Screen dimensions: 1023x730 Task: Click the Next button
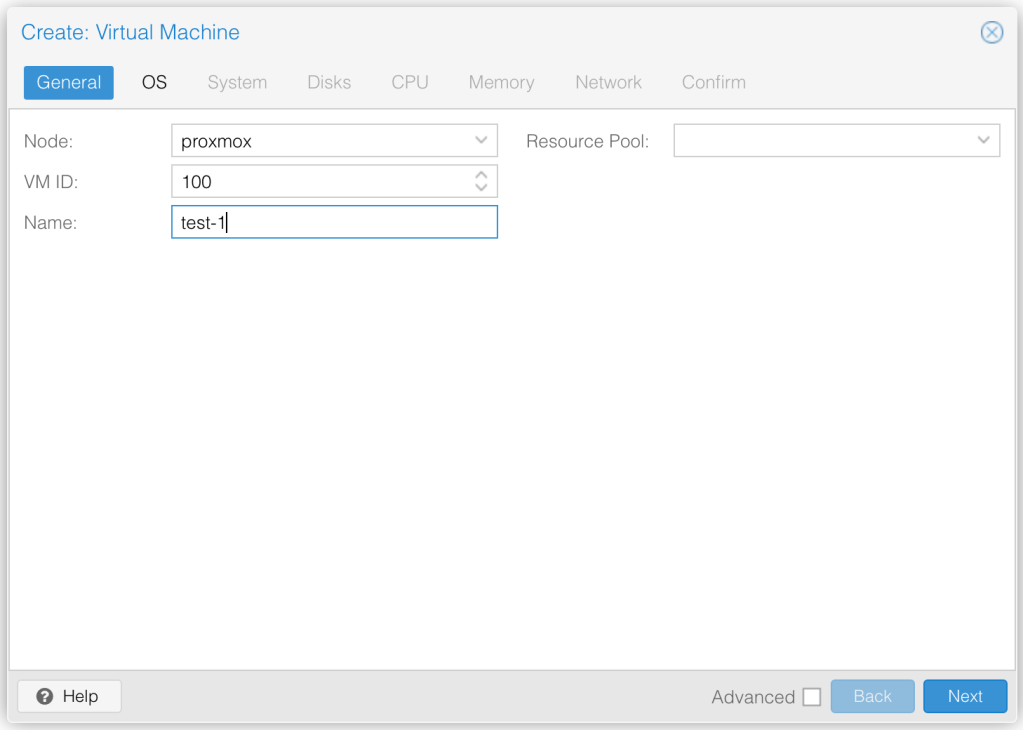pyautogui.click(x=964, y=697)
